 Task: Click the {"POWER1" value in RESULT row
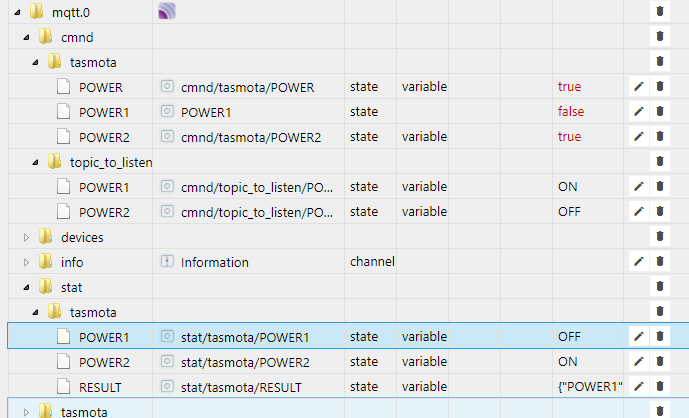(x=590, y=387)
